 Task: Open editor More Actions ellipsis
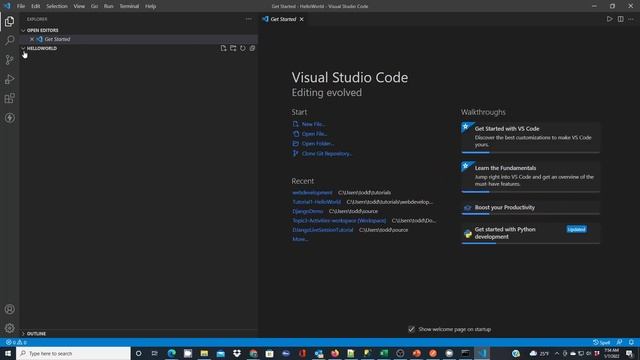[631, 19]
